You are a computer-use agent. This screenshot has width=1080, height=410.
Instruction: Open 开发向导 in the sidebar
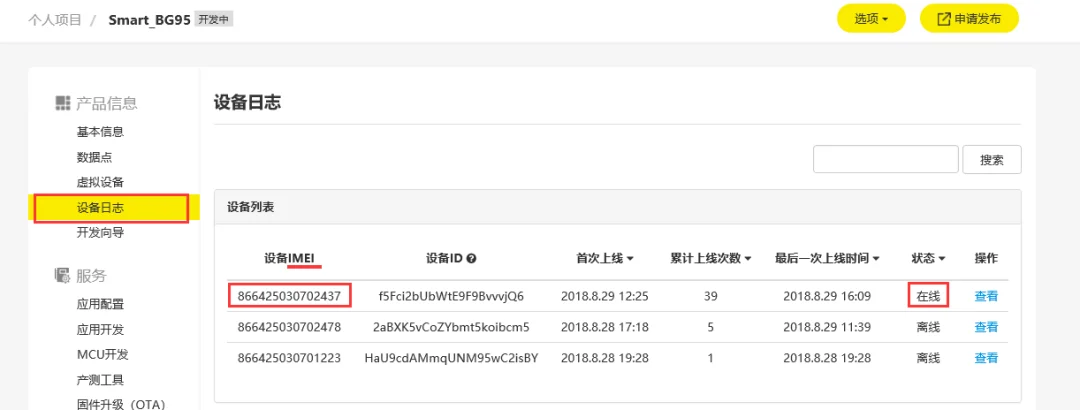point(101,233)
